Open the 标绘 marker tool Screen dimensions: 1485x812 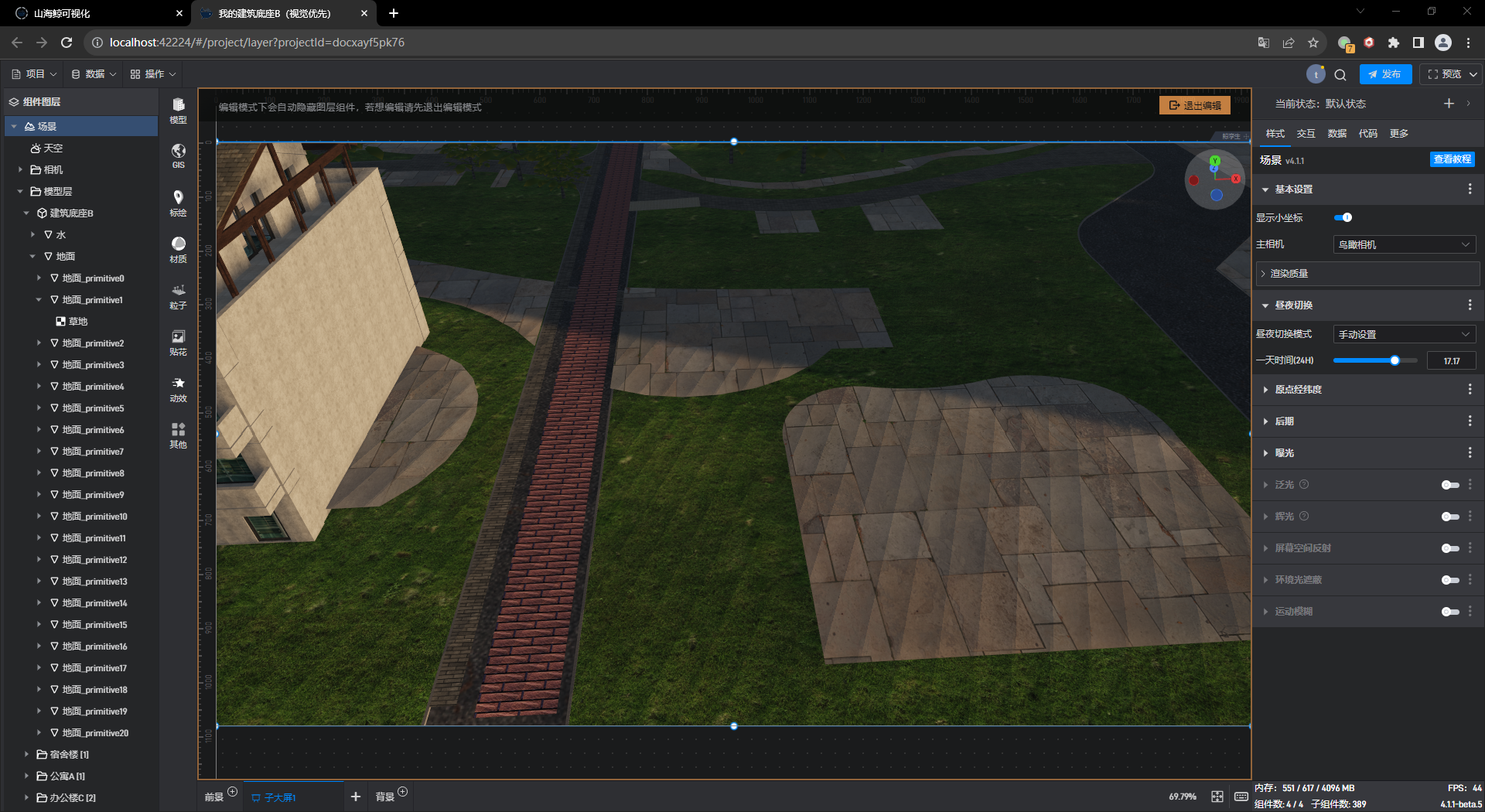click(x=178, y=203)
